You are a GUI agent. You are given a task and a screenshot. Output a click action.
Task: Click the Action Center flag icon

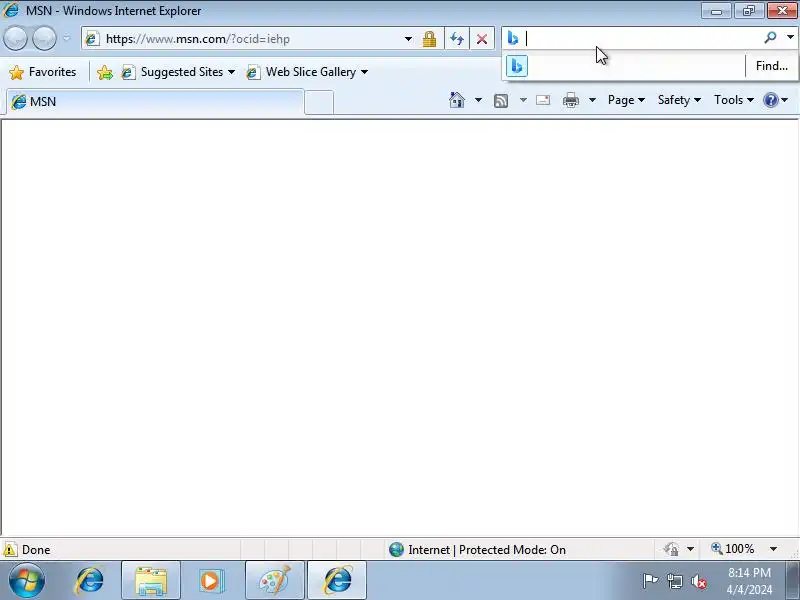[x=650, y=581]
